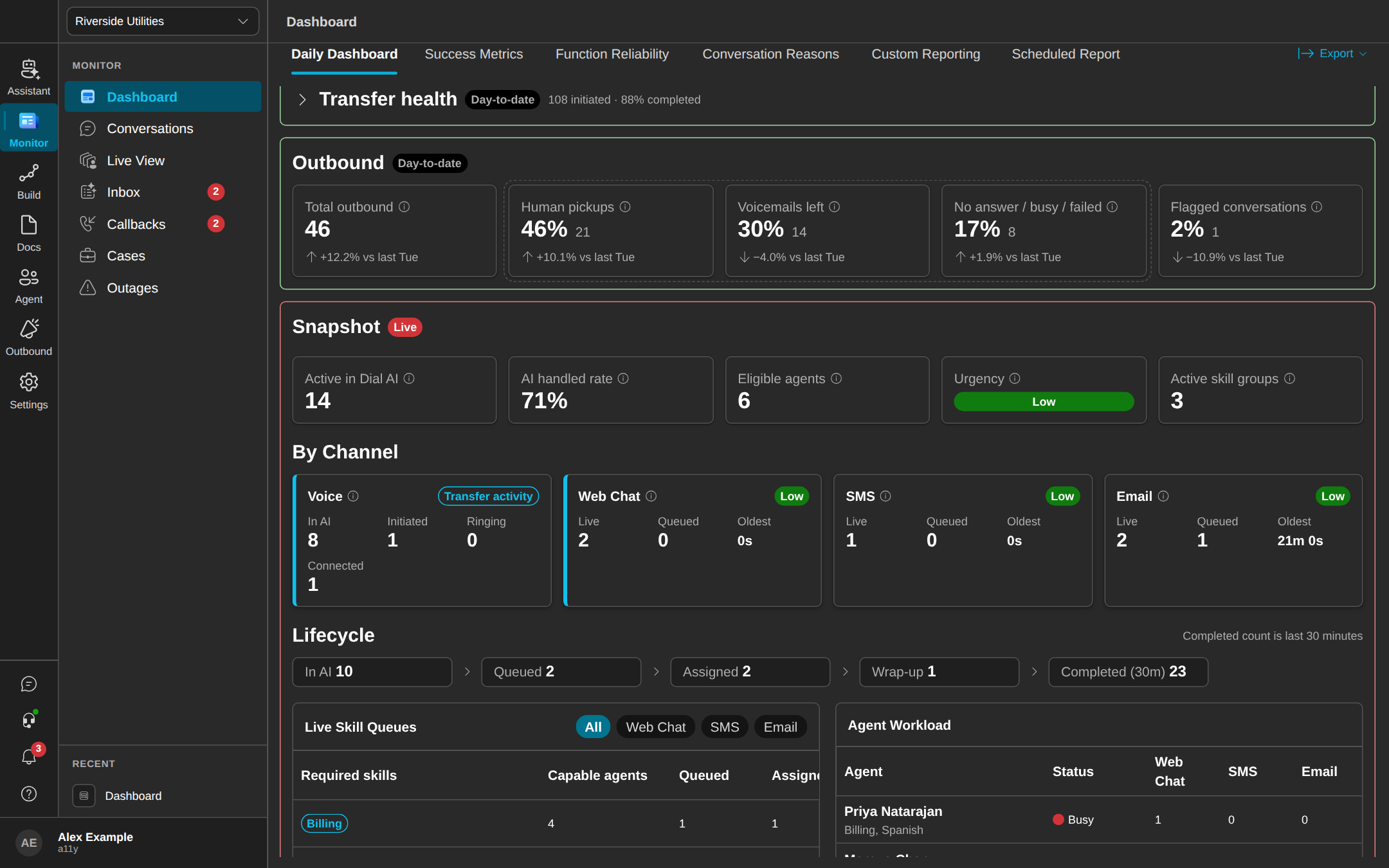This screenshot has height=868, width=1389.
Task: Click info icon next to Urgency
Action: [x=1015, y=379]
